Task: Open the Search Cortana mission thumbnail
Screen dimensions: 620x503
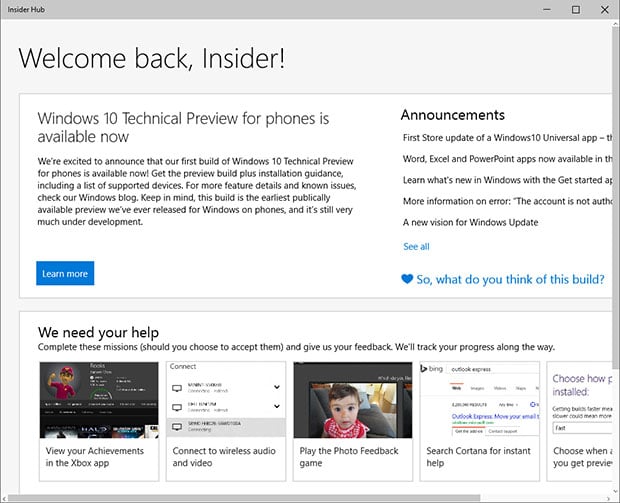Action: (480, 400)
